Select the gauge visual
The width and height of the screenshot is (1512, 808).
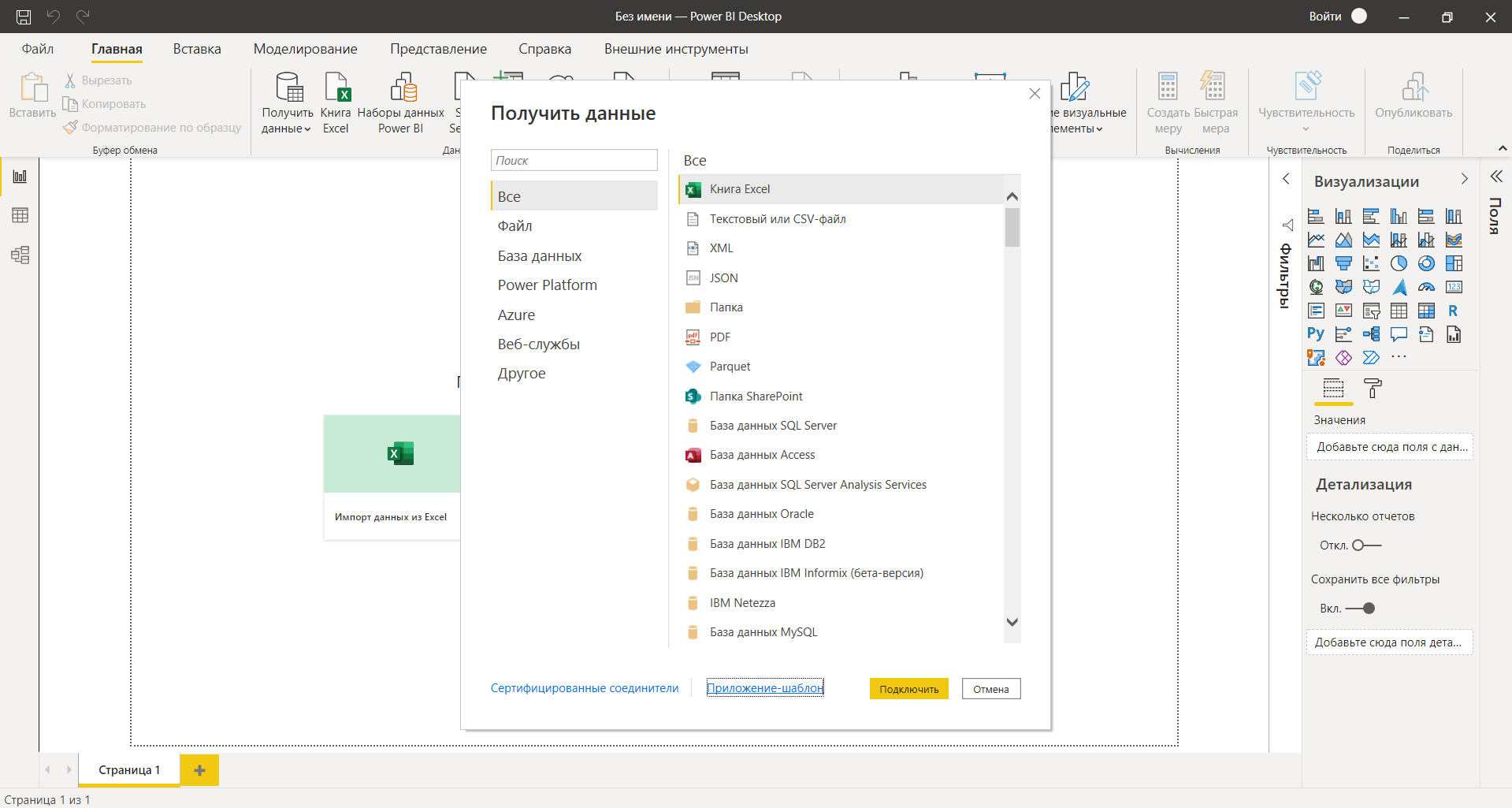pyautogui.click(x=1426, y=287)
